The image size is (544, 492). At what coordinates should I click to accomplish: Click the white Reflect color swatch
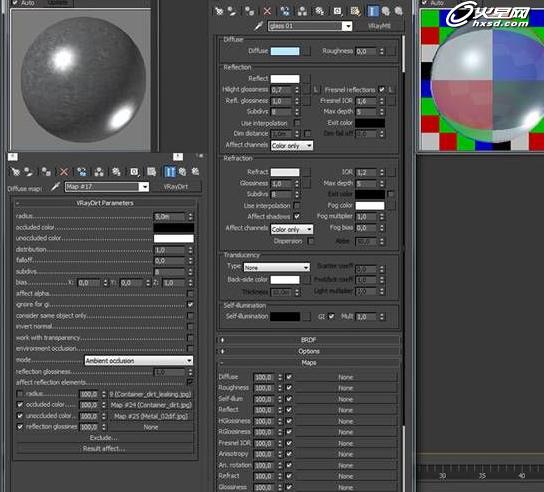[x=285, y=79]
